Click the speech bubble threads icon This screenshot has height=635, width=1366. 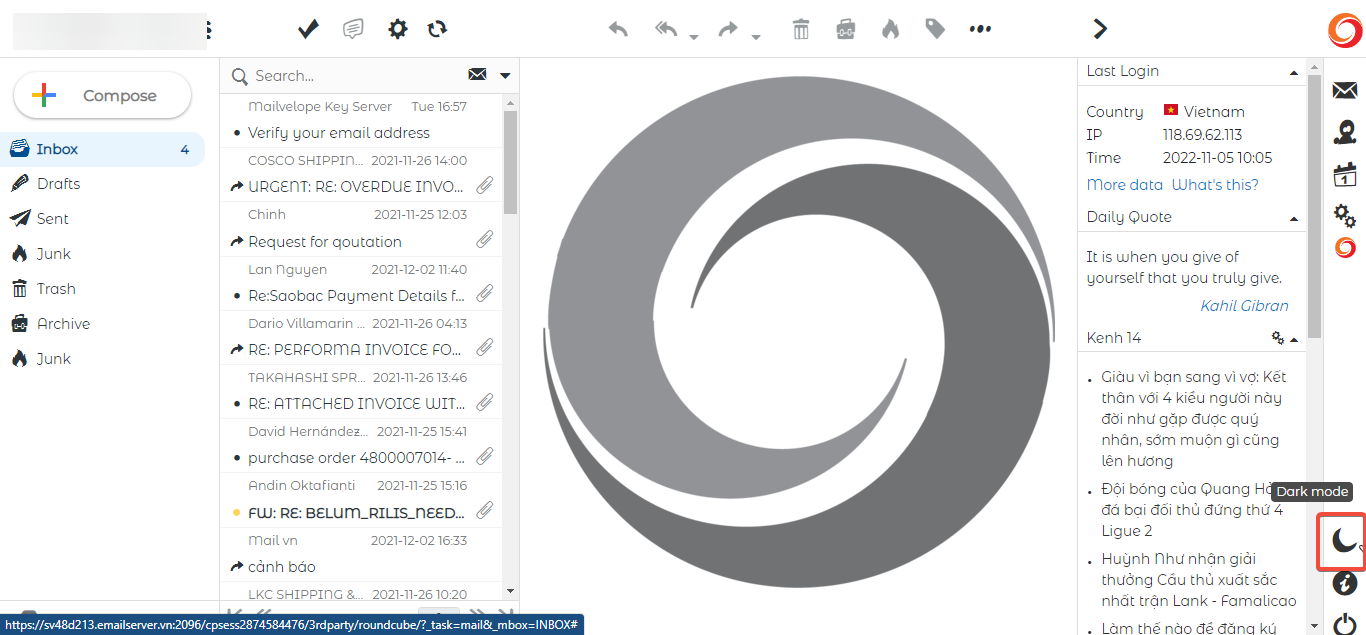352,29
